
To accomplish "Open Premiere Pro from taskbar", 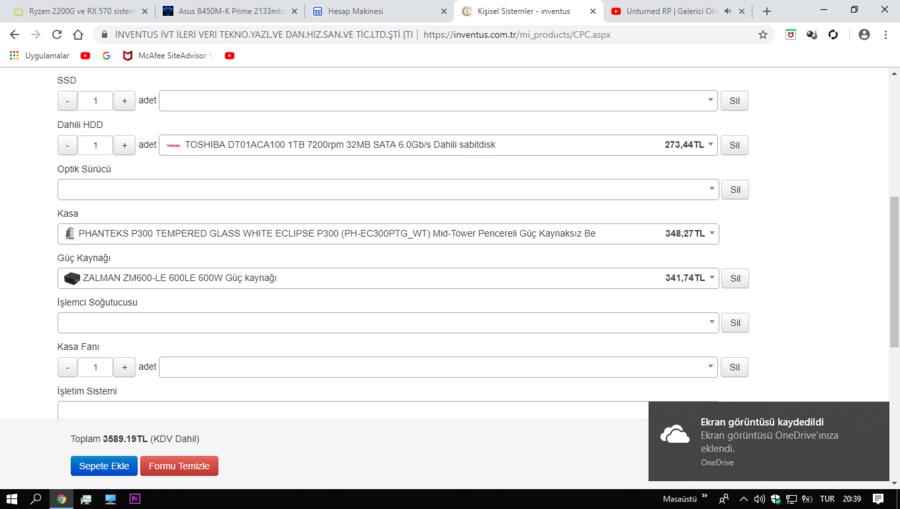I will [135, 499].
